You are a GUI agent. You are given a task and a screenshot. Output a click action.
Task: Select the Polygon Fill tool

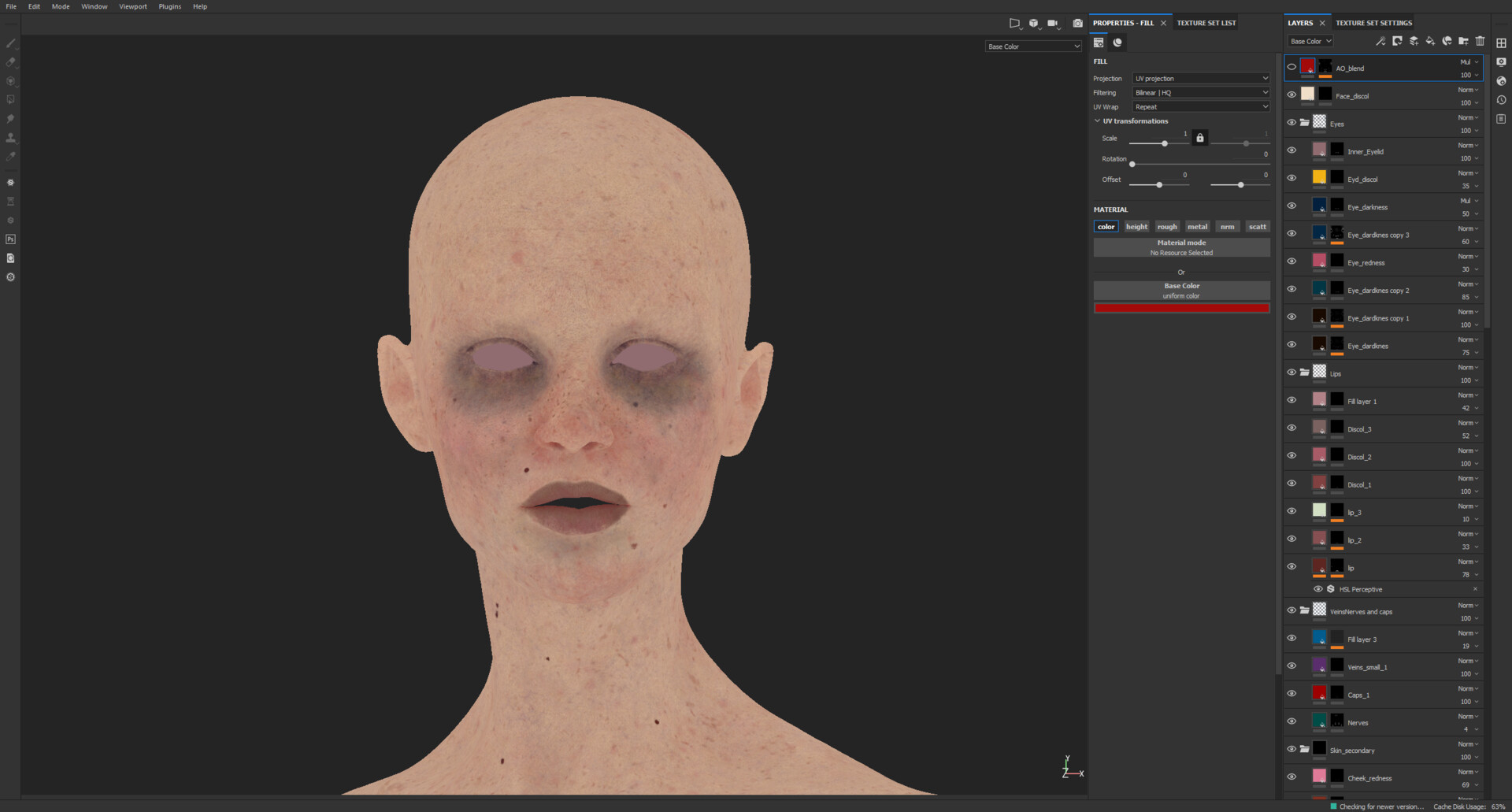(x=11, y=100)
